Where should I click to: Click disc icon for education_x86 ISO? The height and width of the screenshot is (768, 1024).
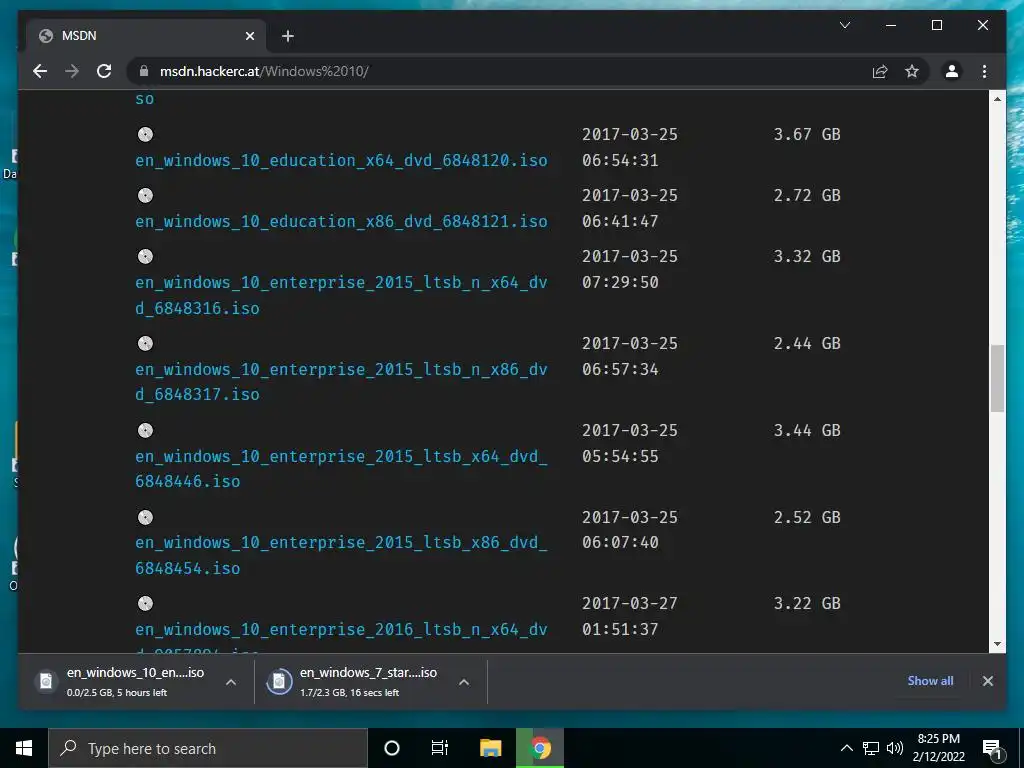pos(145,195)
